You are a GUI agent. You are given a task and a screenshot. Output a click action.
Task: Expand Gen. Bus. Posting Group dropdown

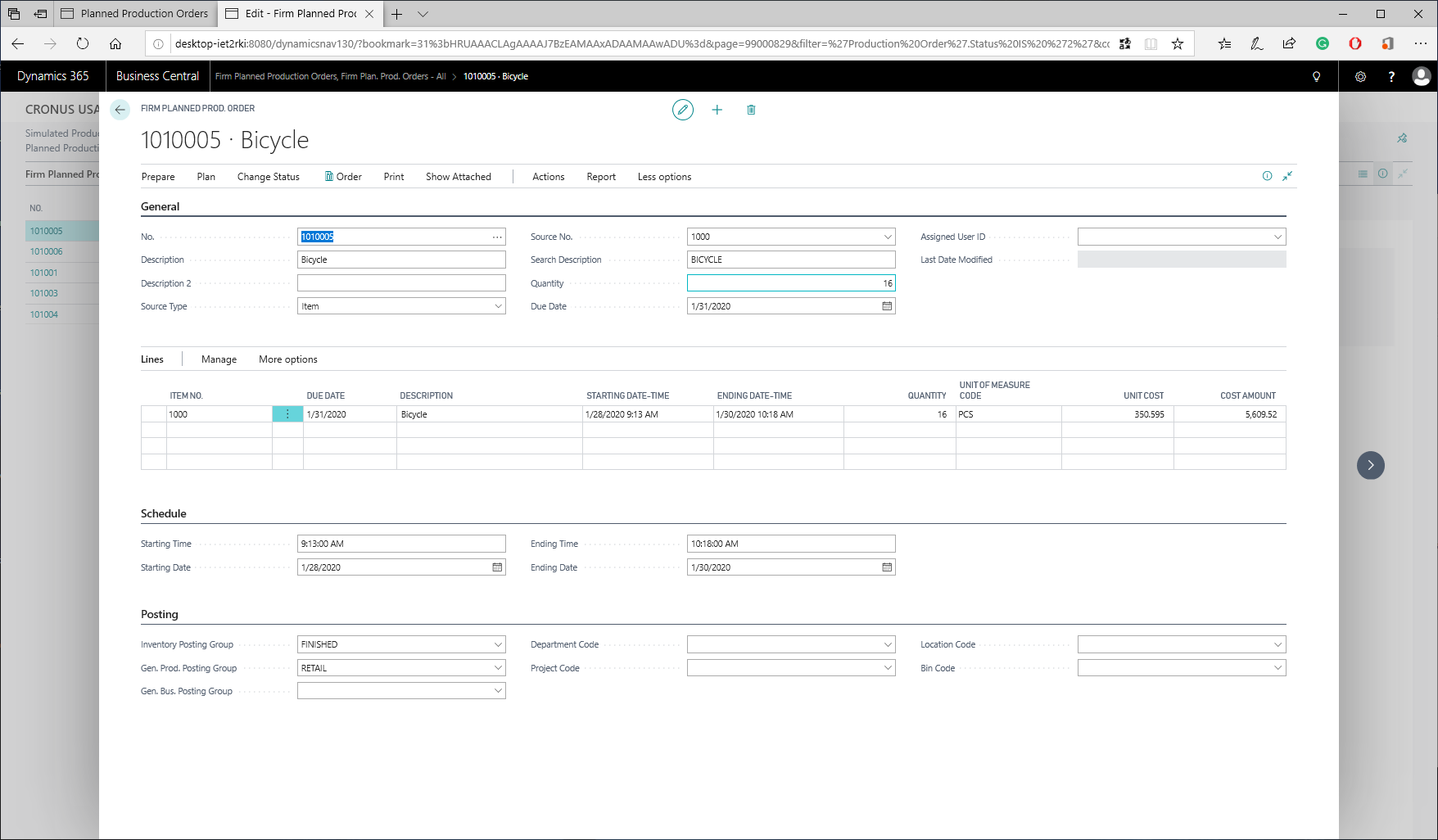tap(498, 691)
